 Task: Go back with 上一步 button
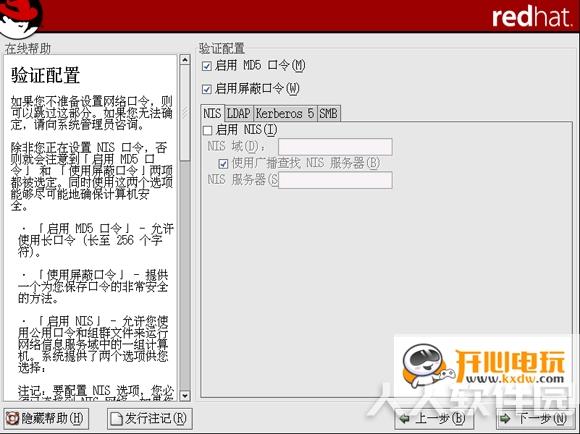pos(434,419)
